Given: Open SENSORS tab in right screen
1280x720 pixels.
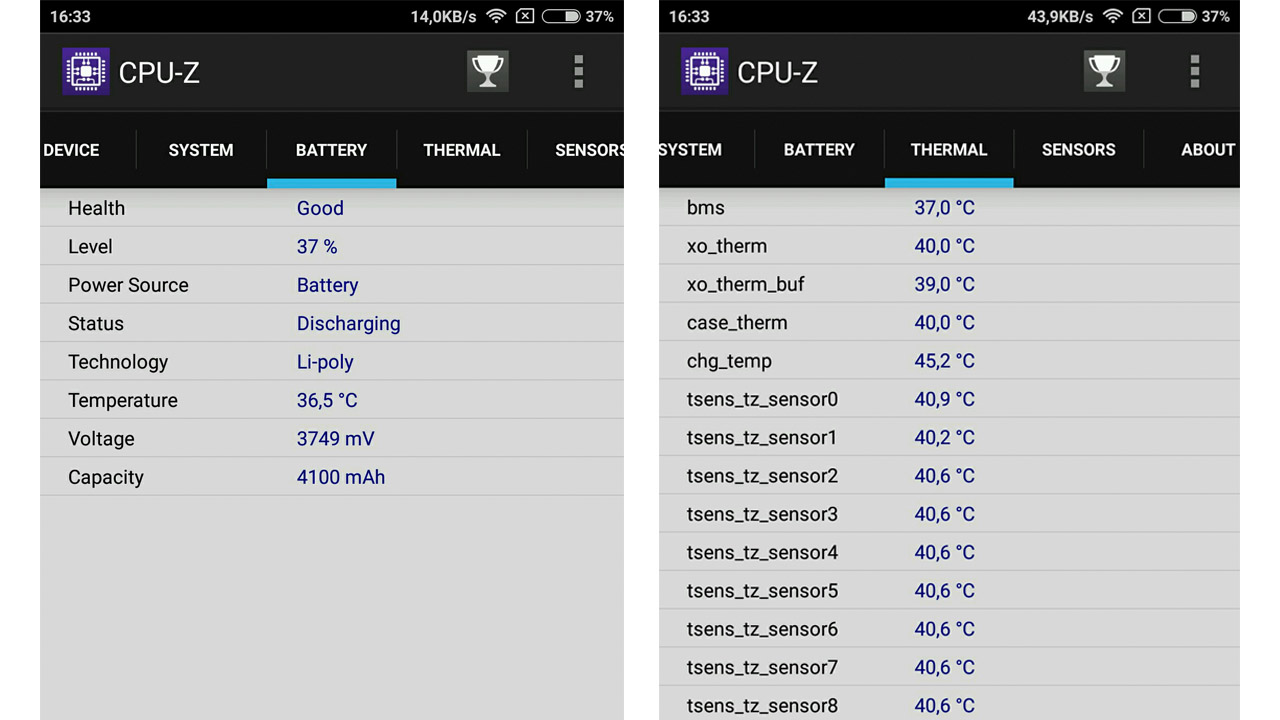Looking at the screenshot, I should (1078, 150).
